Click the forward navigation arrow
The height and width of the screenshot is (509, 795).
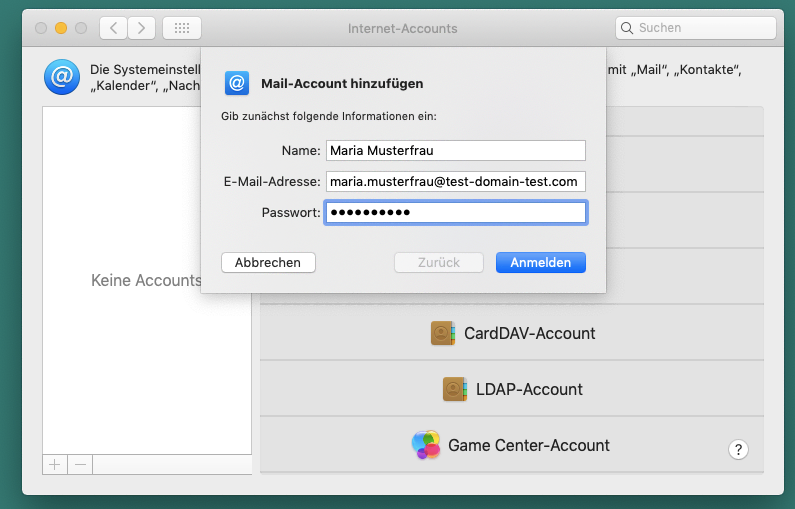pyautogui.click(x=142, y=28)
